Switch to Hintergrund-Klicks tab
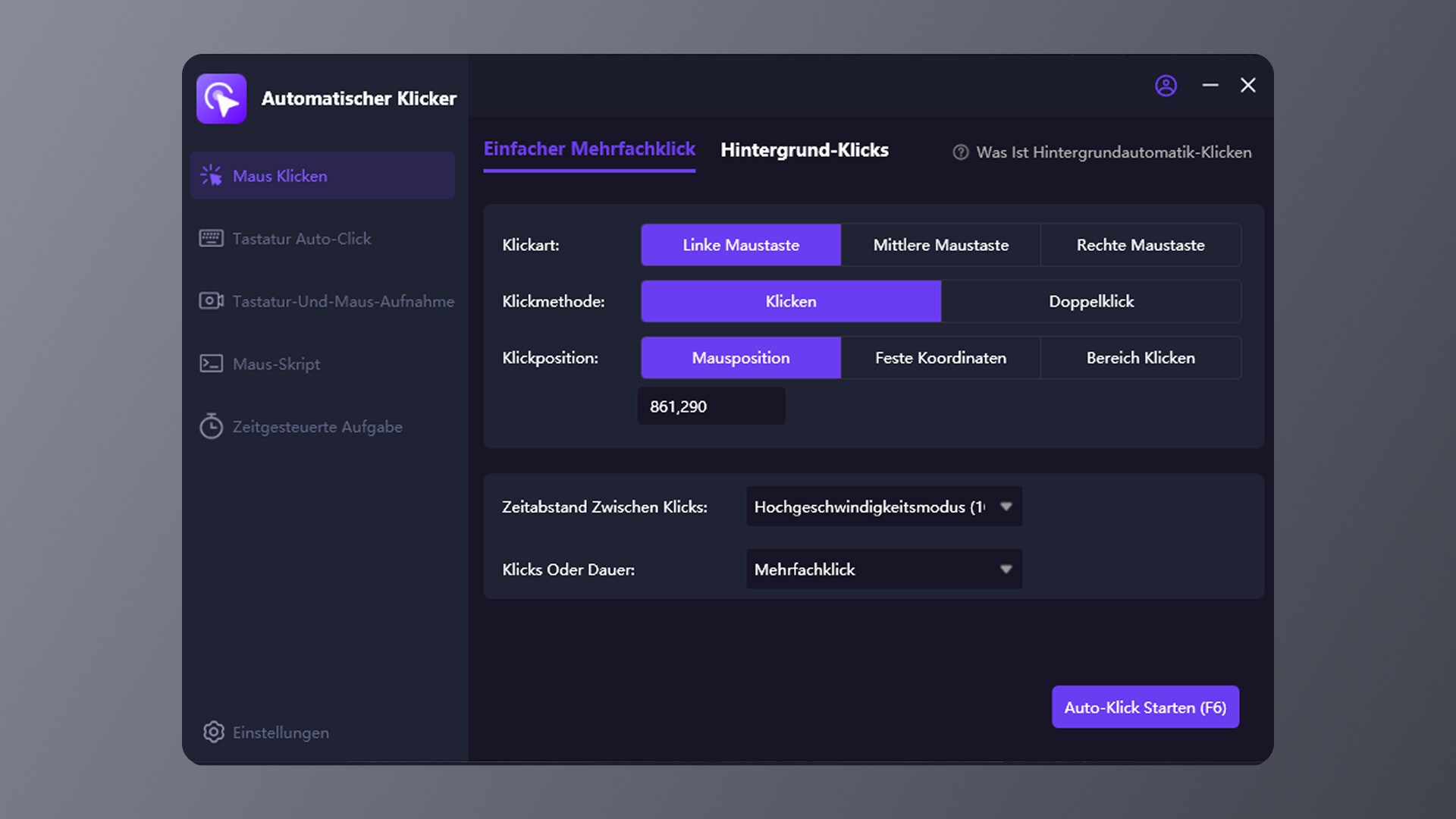Image resolution: width=1456 pixels, height=819 pixels. click(804, 150)
